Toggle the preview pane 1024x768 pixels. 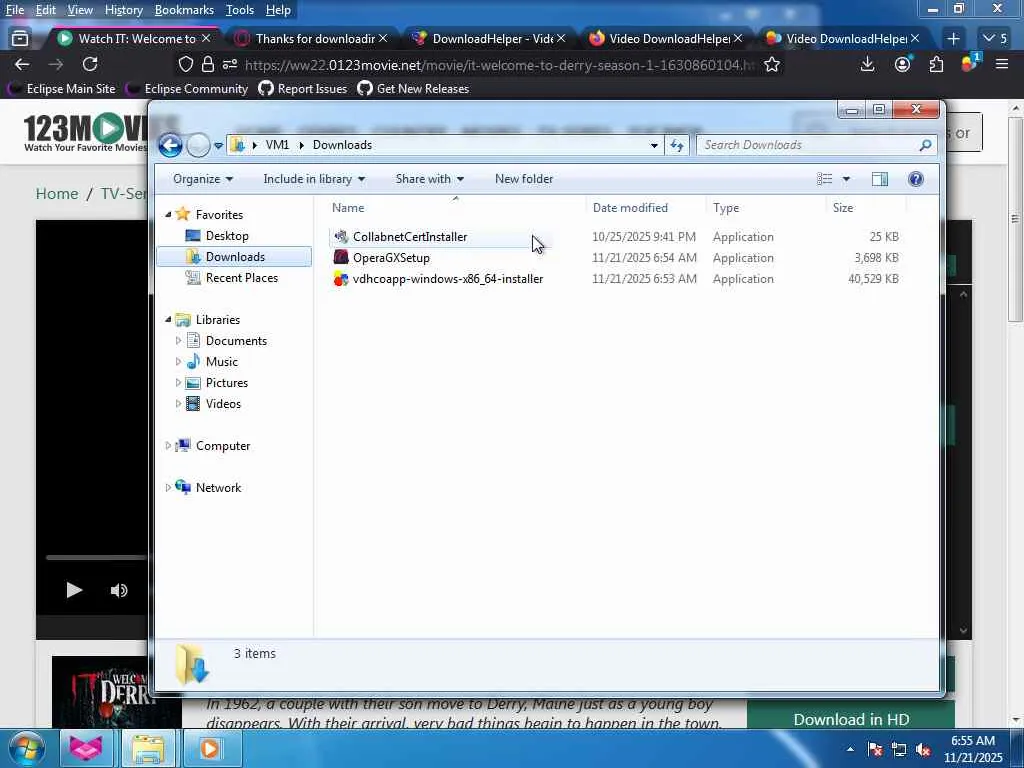880,179
